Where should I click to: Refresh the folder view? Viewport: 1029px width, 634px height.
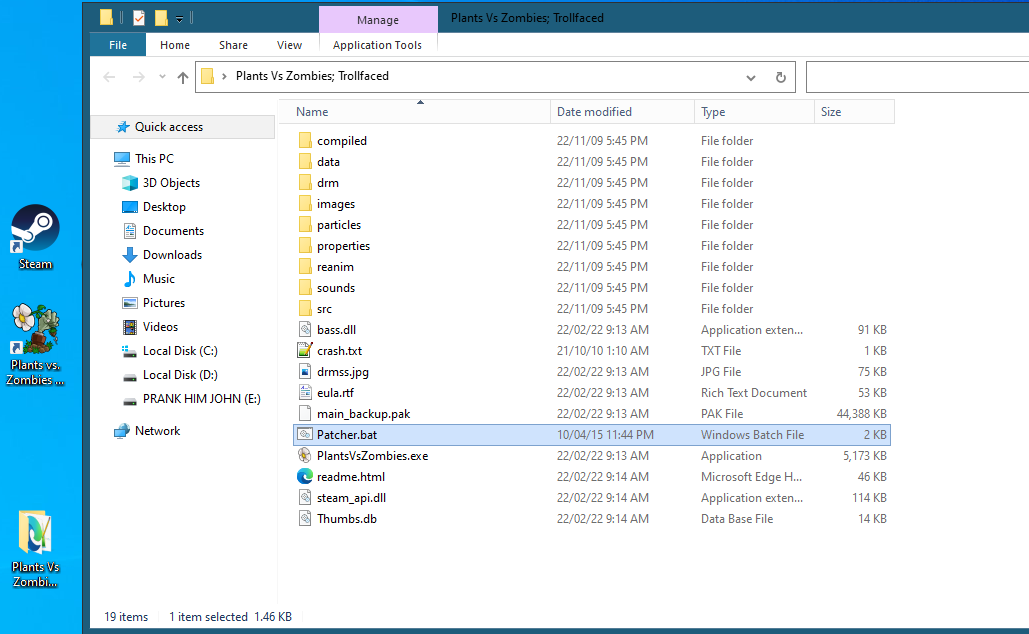tap(780, 77)
